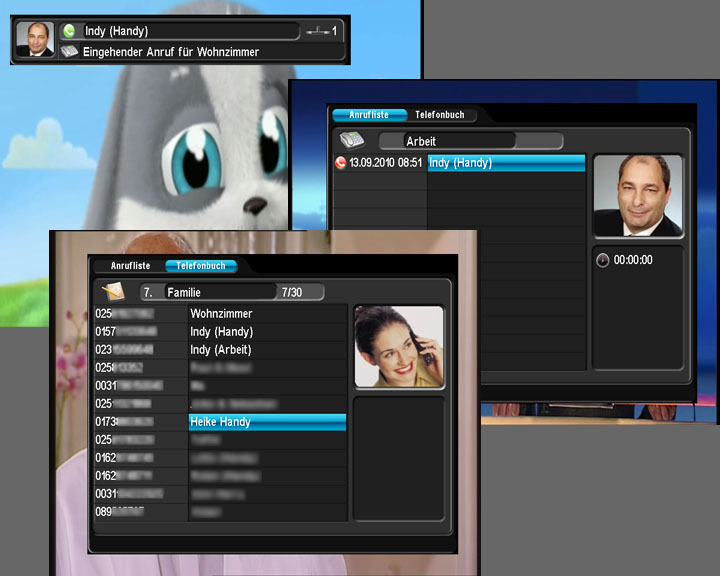Select the highlighted Heike Handy contact
Viewport: 720px width, 576px height.
(267, 422)
